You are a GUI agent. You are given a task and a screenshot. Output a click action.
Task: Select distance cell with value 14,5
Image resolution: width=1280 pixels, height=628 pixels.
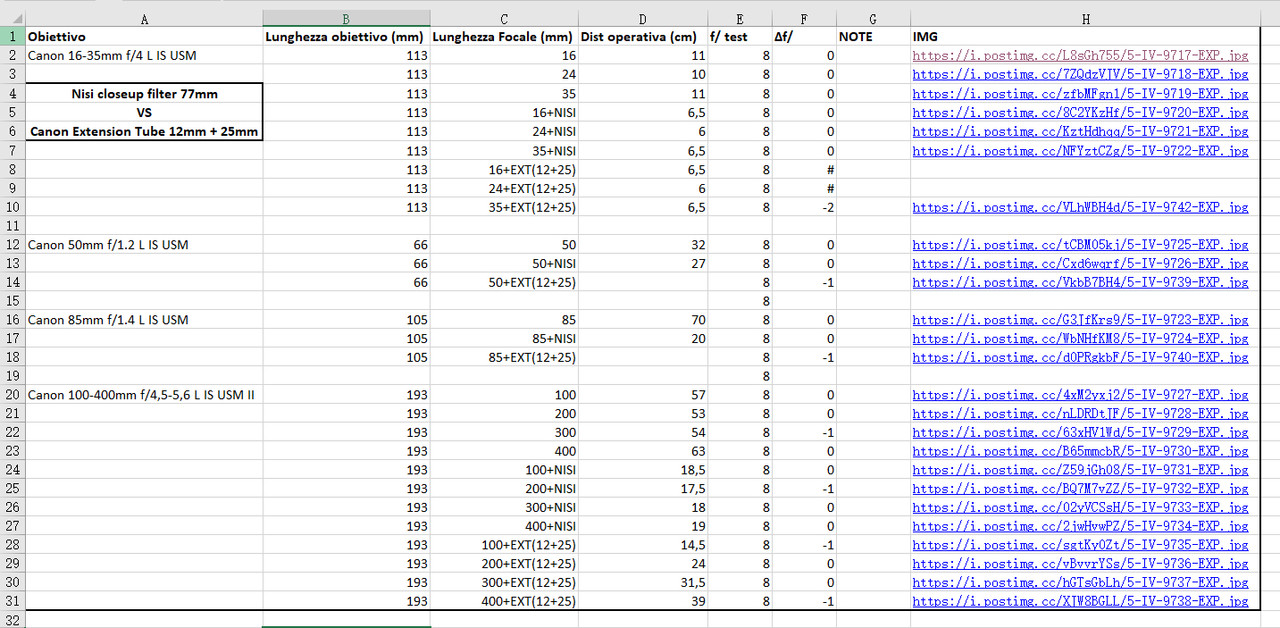(x=643, y=546)
